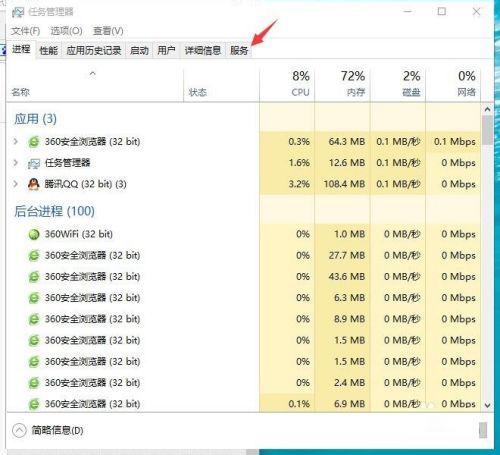Screen dimensions: 500x455
Task: Click the 任务管理器 row icon under 应用
Action: point(33,163)
